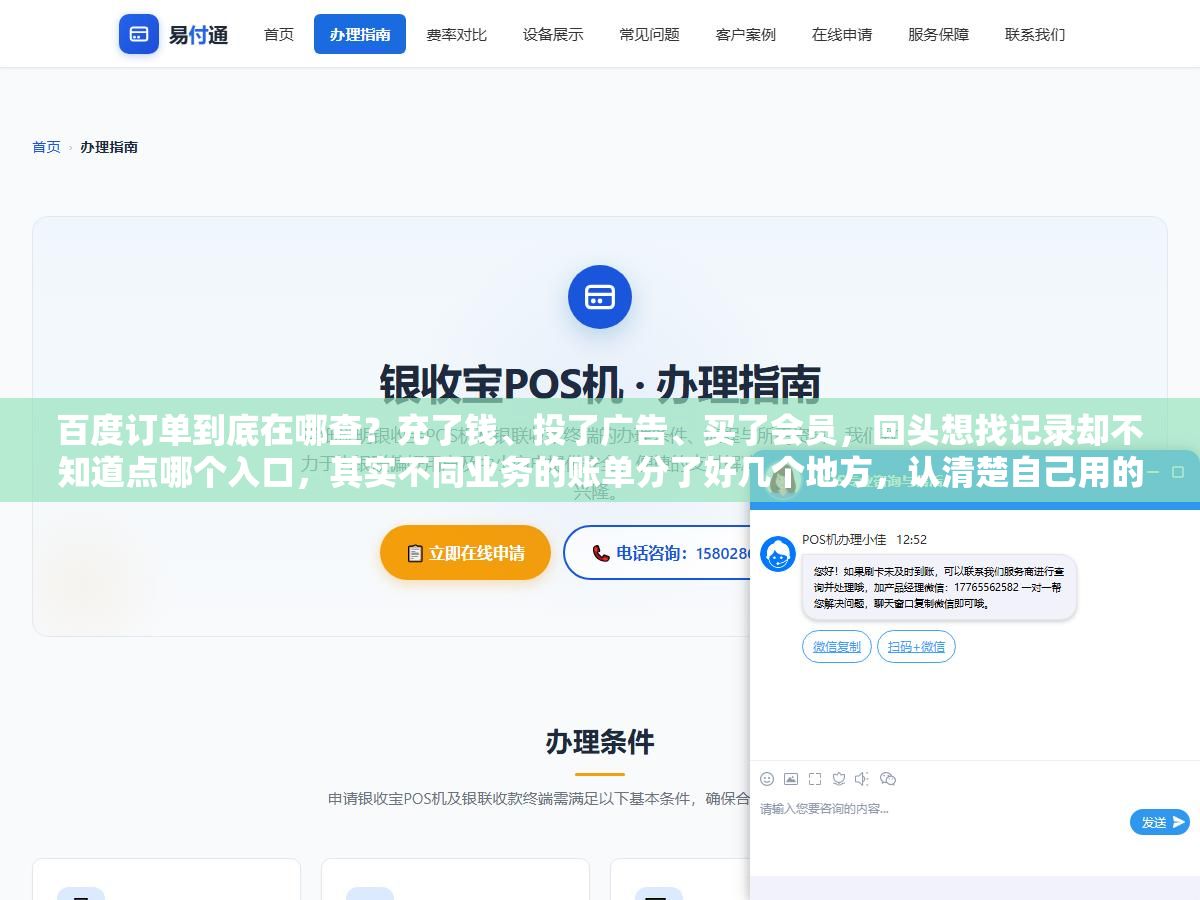
Task: Click the image upload icon in chat
Action: (791, 778)
